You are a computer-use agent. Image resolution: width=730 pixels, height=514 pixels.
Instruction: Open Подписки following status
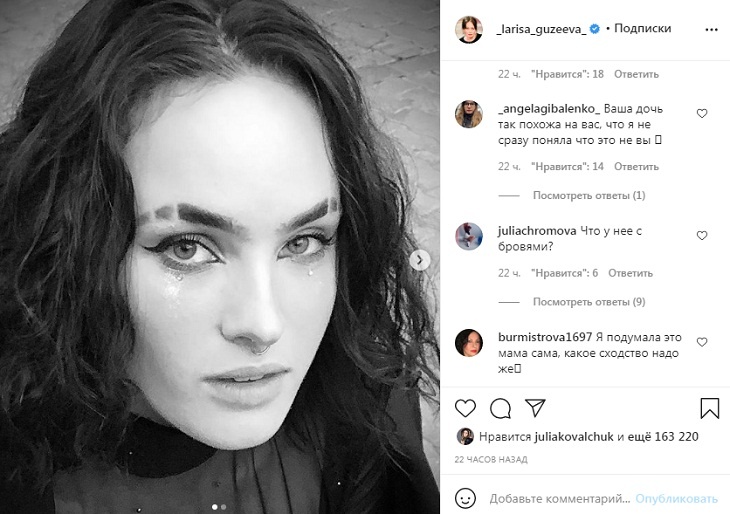[642, 28]
